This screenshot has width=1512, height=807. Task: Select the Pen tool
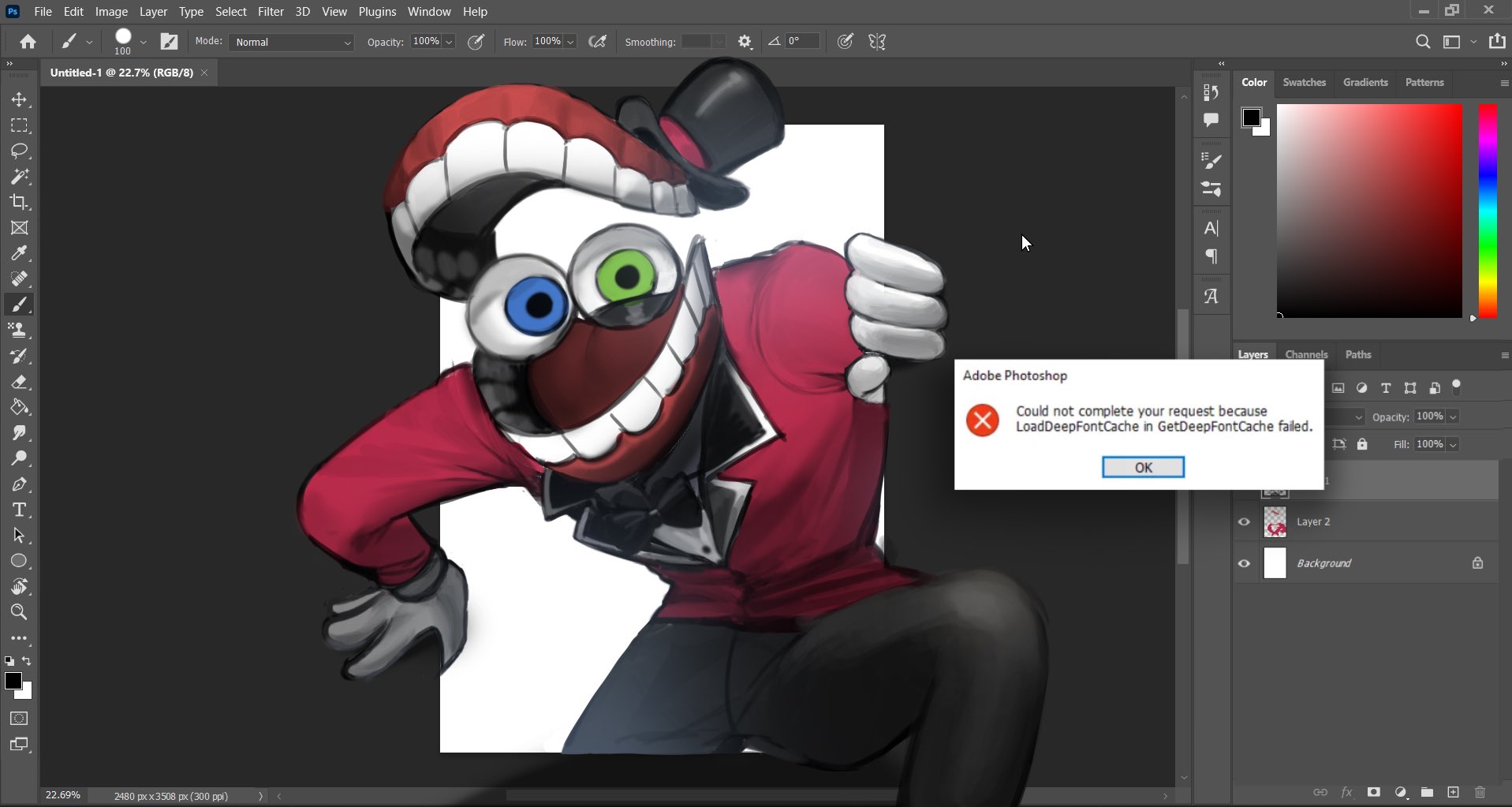click(19, 484)
